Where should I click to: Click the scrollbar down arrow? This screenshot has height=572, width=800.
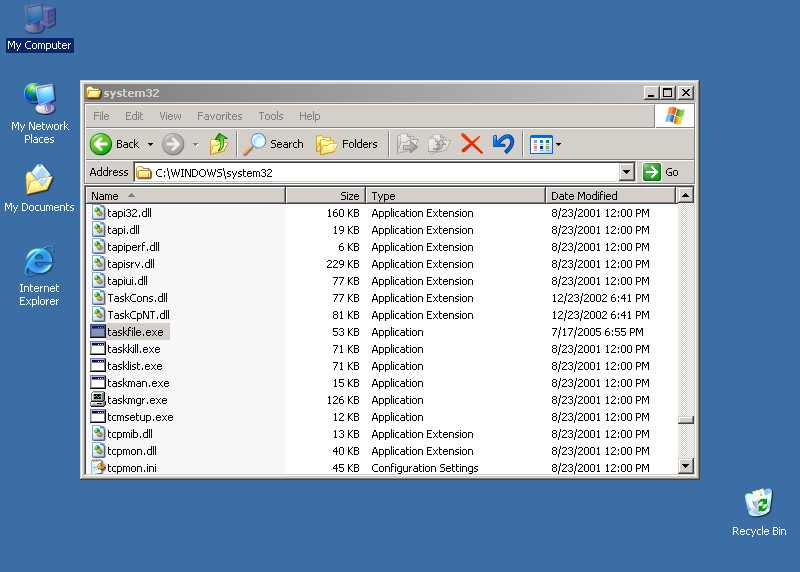tap(685, 466)
